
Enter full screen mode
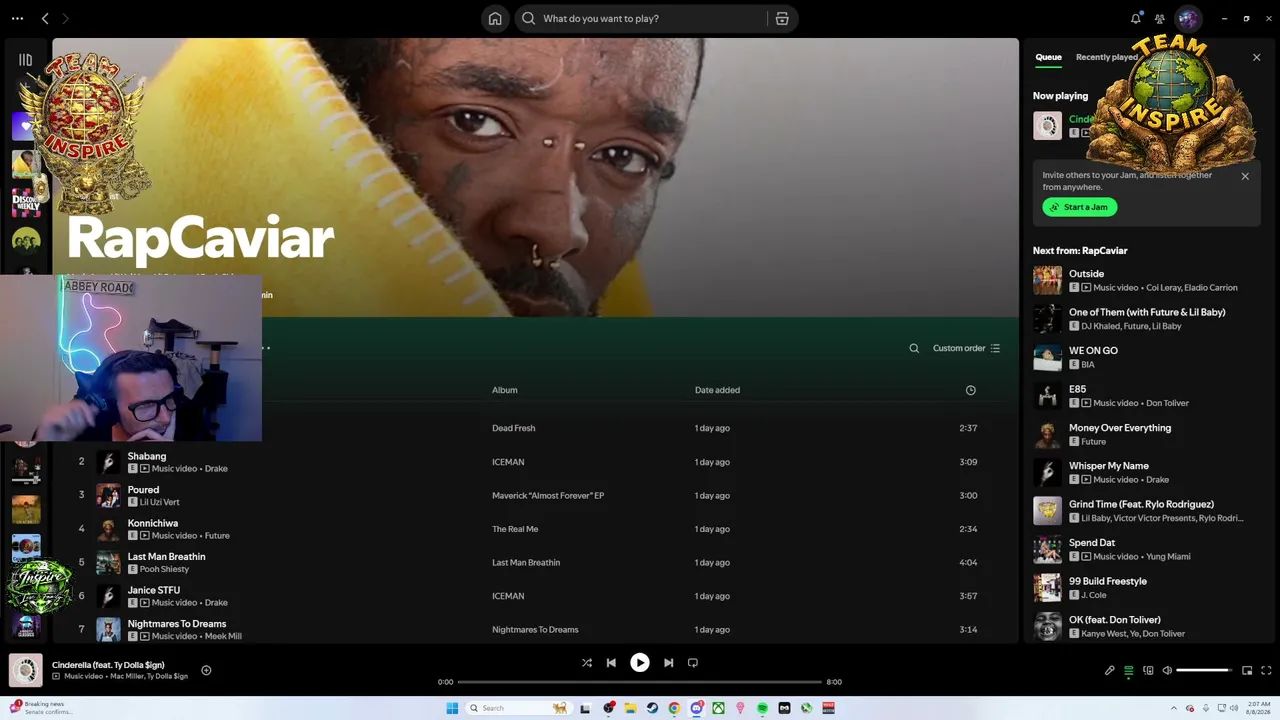point(1266,670)
